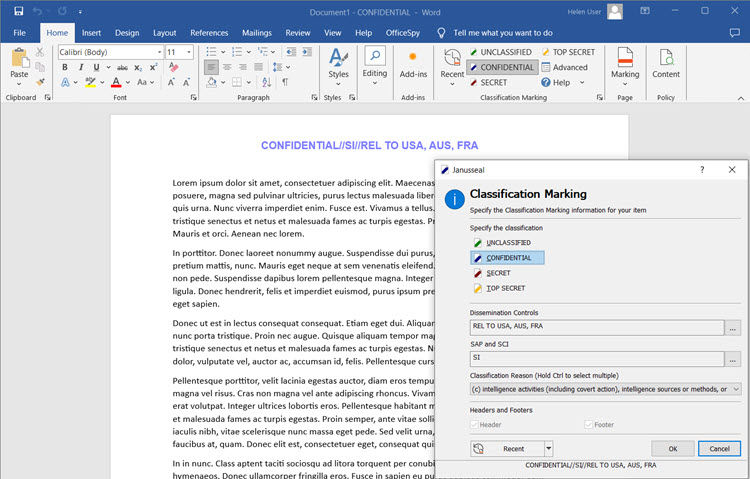Open the OfficeSpy ribbon tab

(x=403, y=33)
